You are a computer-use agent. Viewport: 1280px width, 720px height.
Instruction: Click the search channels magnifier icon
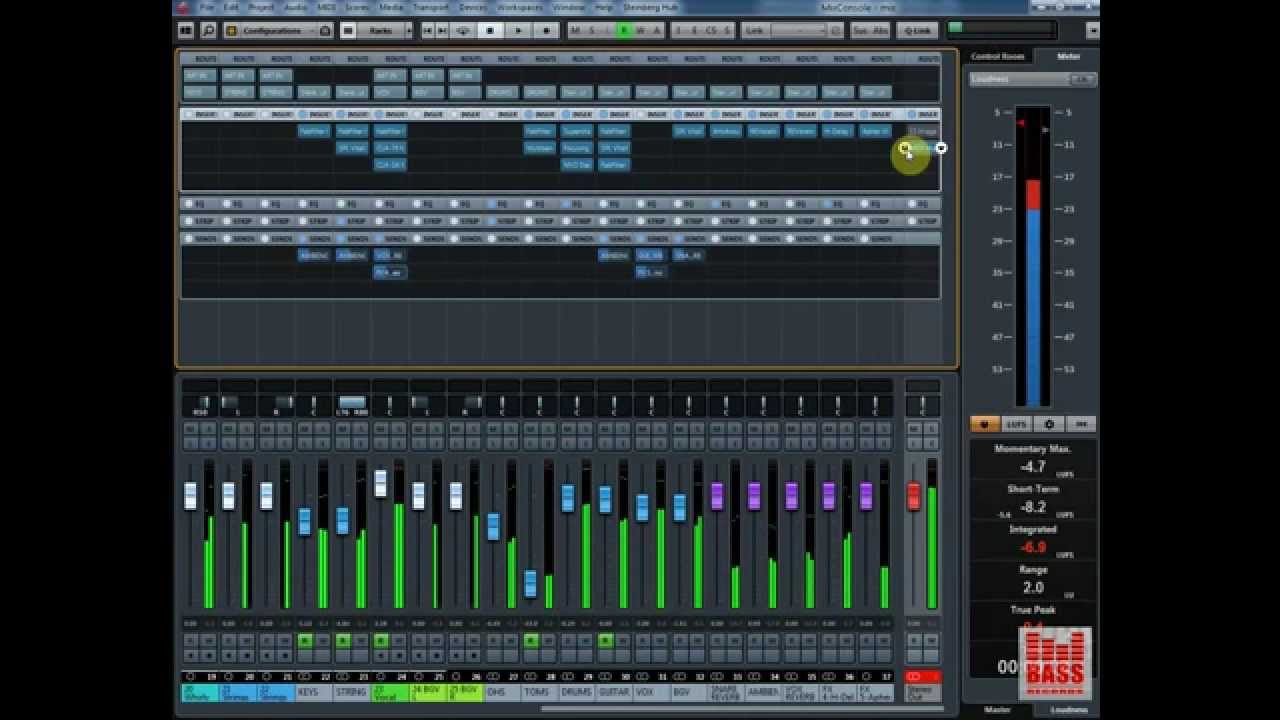coord(208,31)
